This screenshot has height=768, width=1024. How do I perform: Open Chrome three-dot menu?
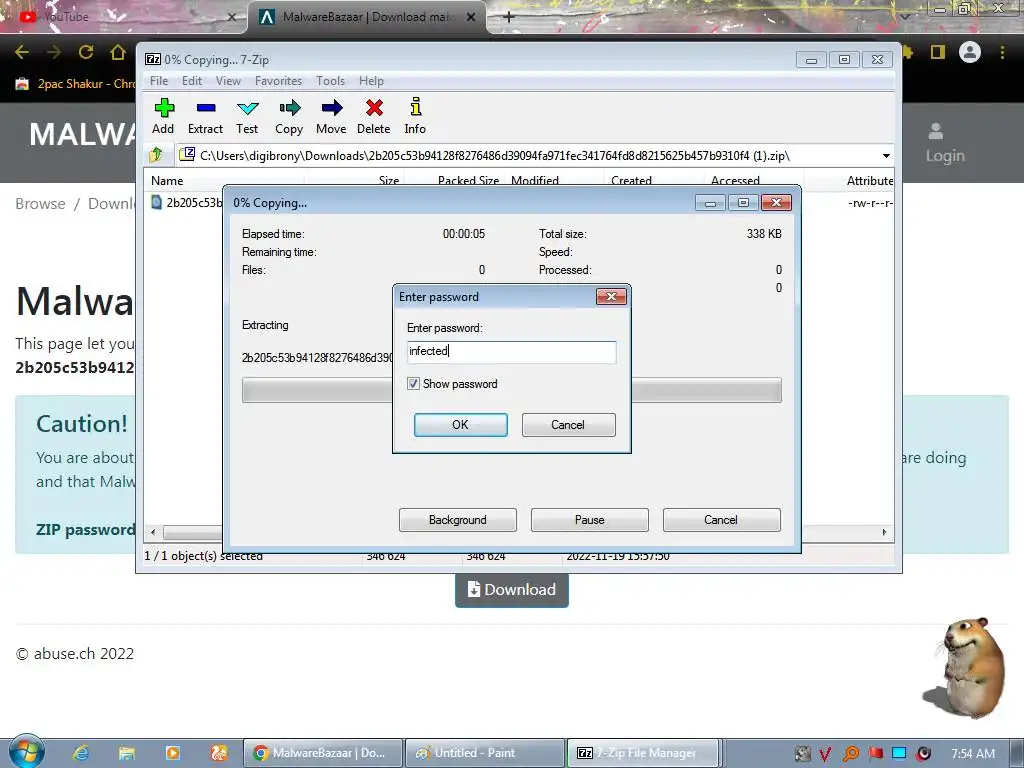(x=1002, y=52)
